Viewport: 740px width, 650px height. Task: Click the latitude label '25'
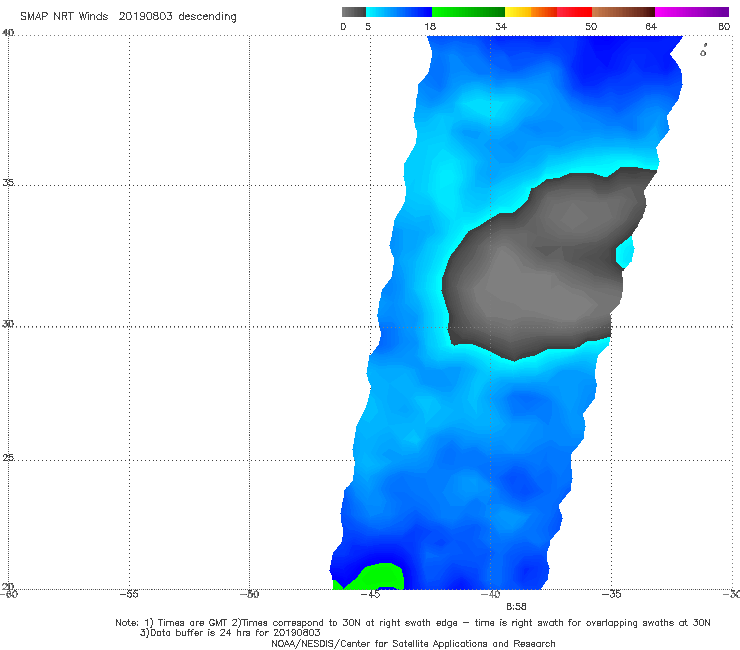tap(8, 458)
